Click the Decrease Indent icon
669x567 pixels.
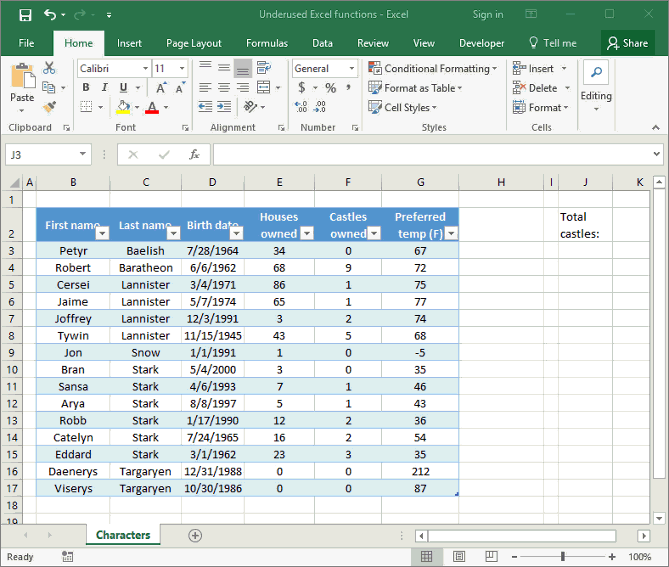205,107
